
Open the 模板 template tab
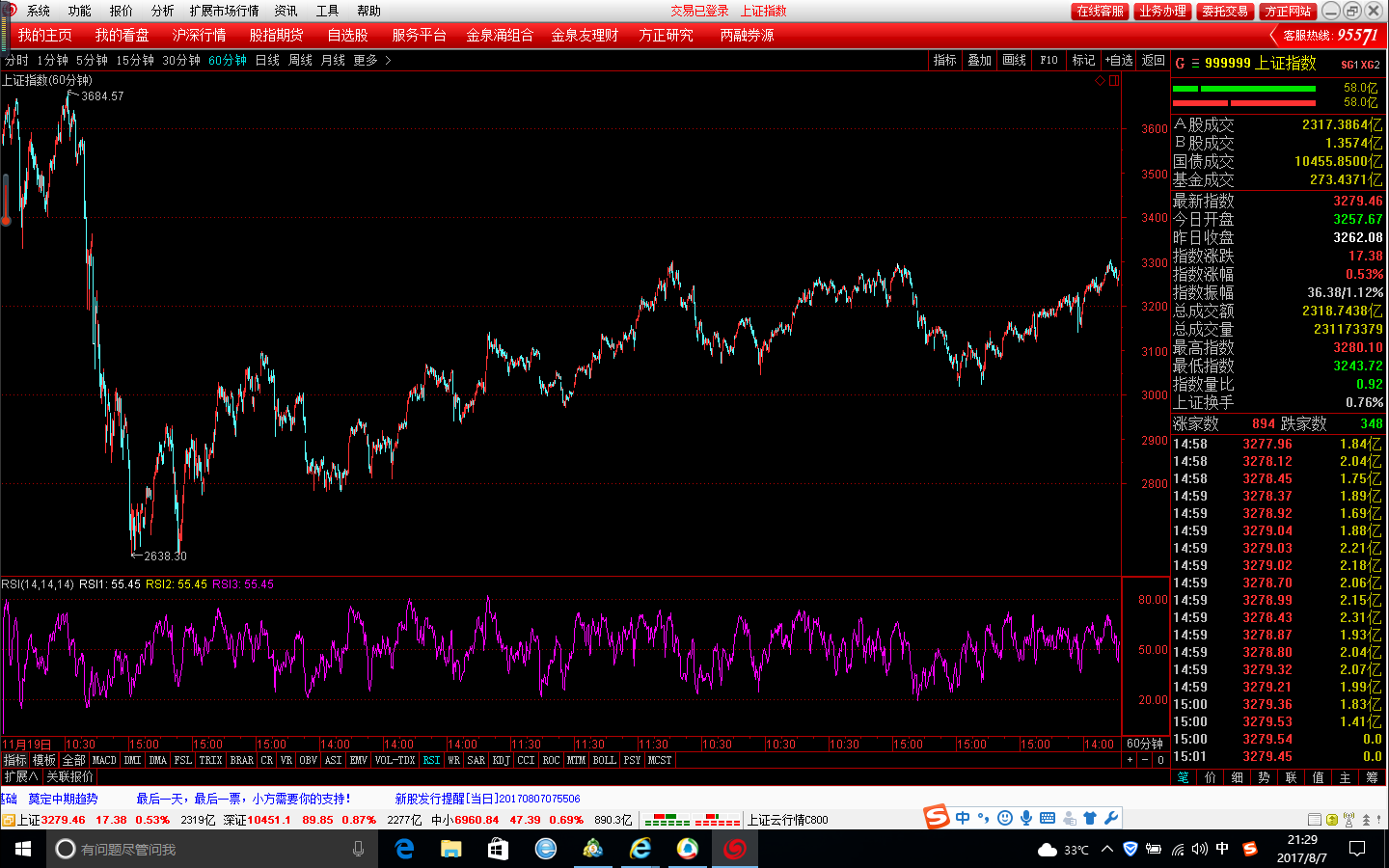[x=44, y=761]
